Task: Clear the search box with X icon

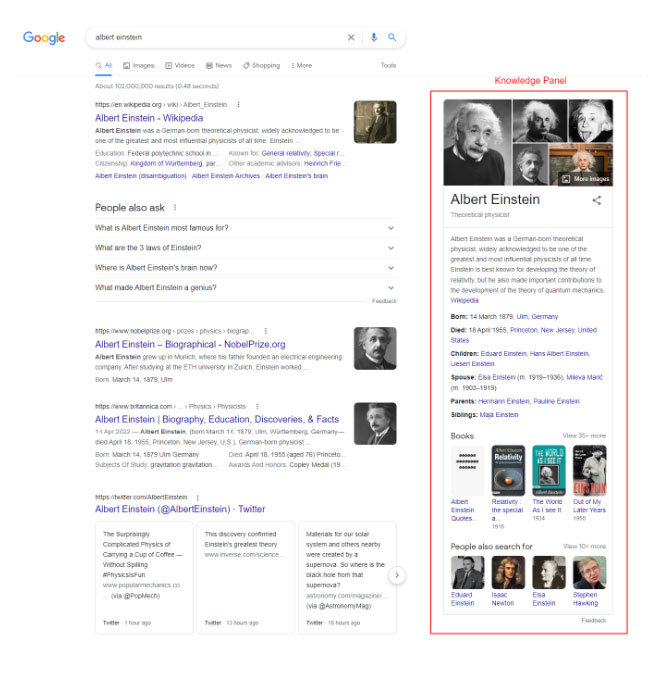Action: coord(351,37)
